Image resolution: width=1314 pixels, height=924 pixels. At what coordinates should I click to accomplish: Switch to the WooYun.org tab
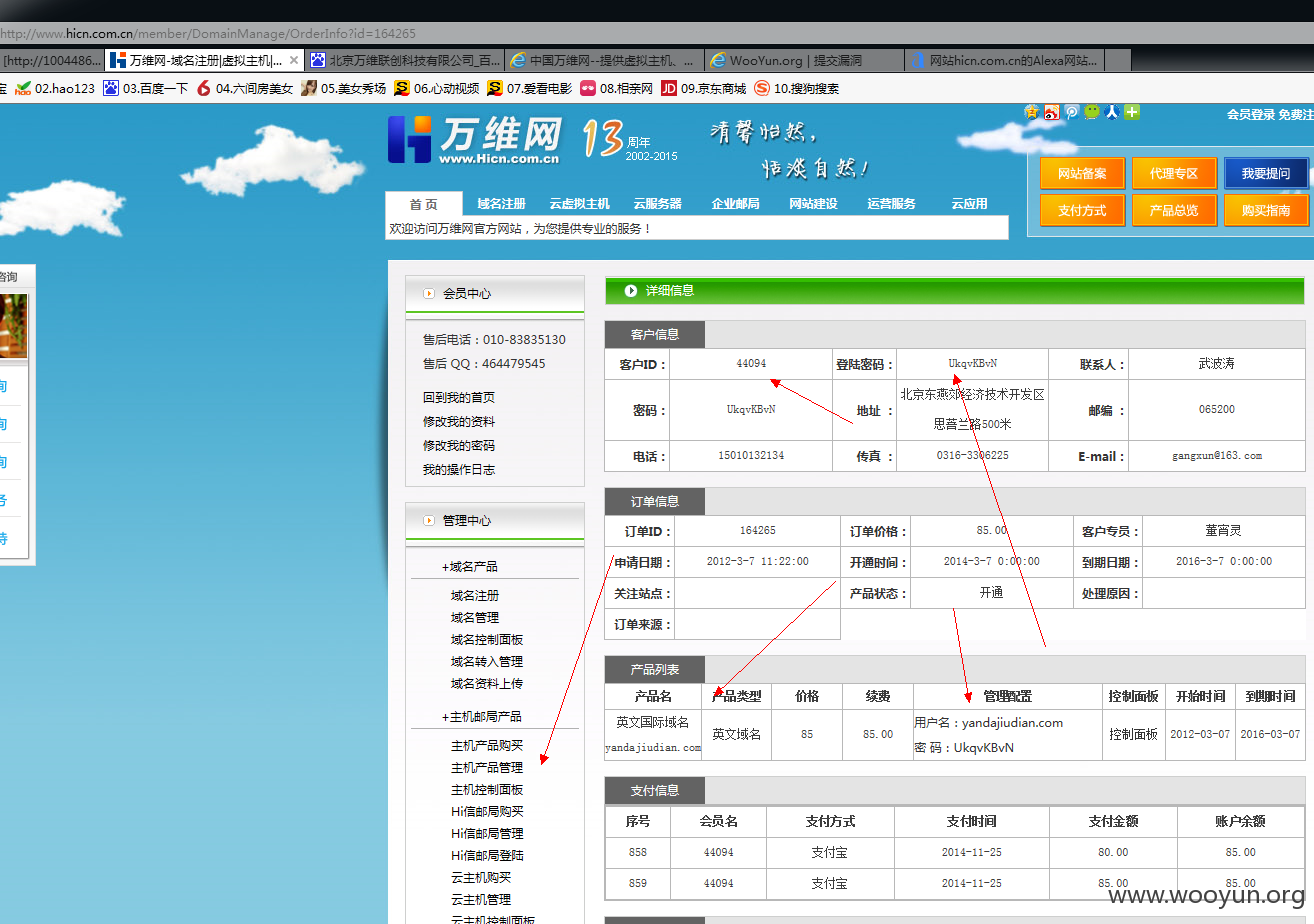(804, 60)
